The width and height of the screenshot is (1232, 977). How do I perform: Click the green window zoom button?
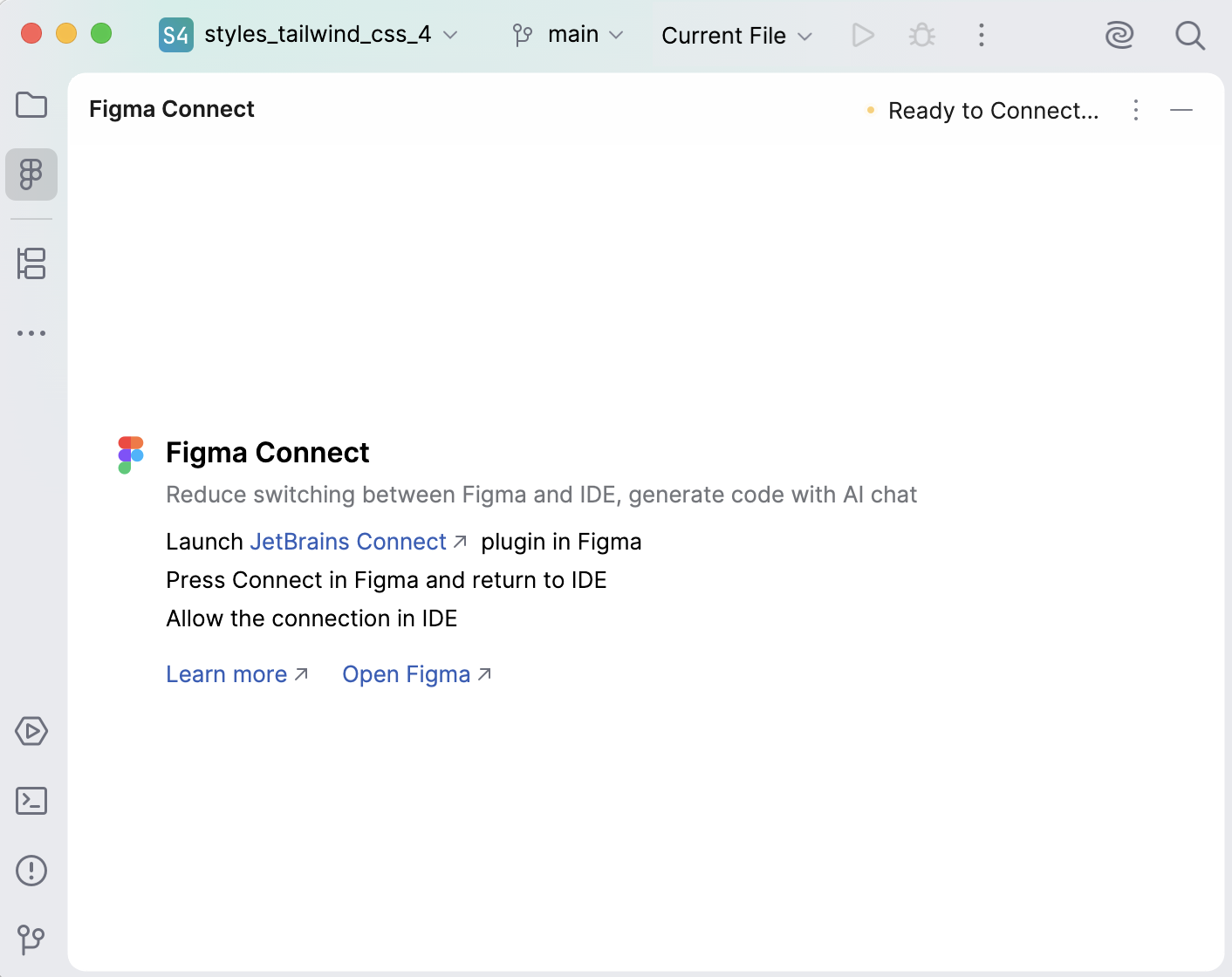point(101,33)
